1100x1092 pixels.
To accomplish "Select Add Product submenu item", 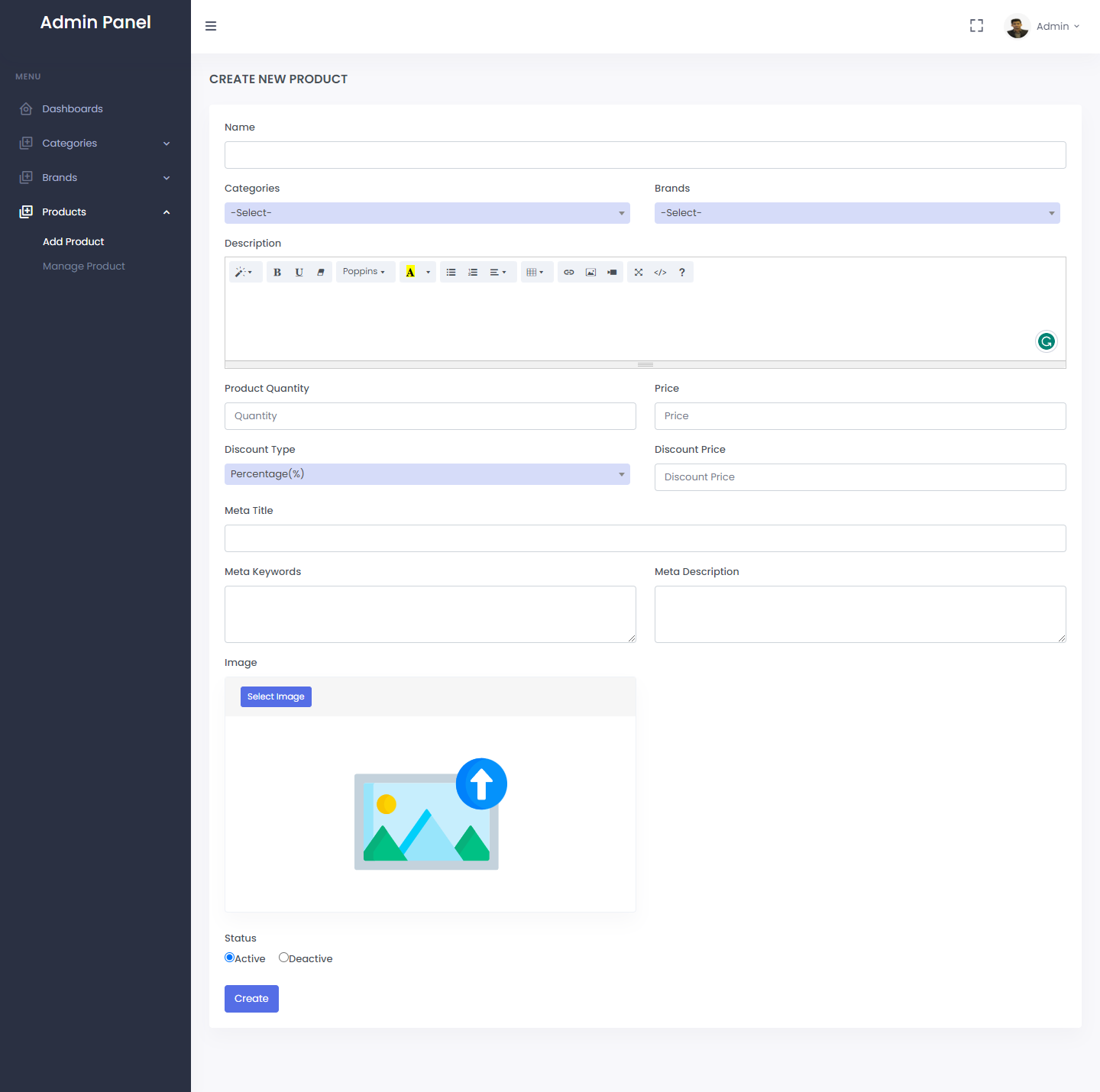I will pos(73,241).
